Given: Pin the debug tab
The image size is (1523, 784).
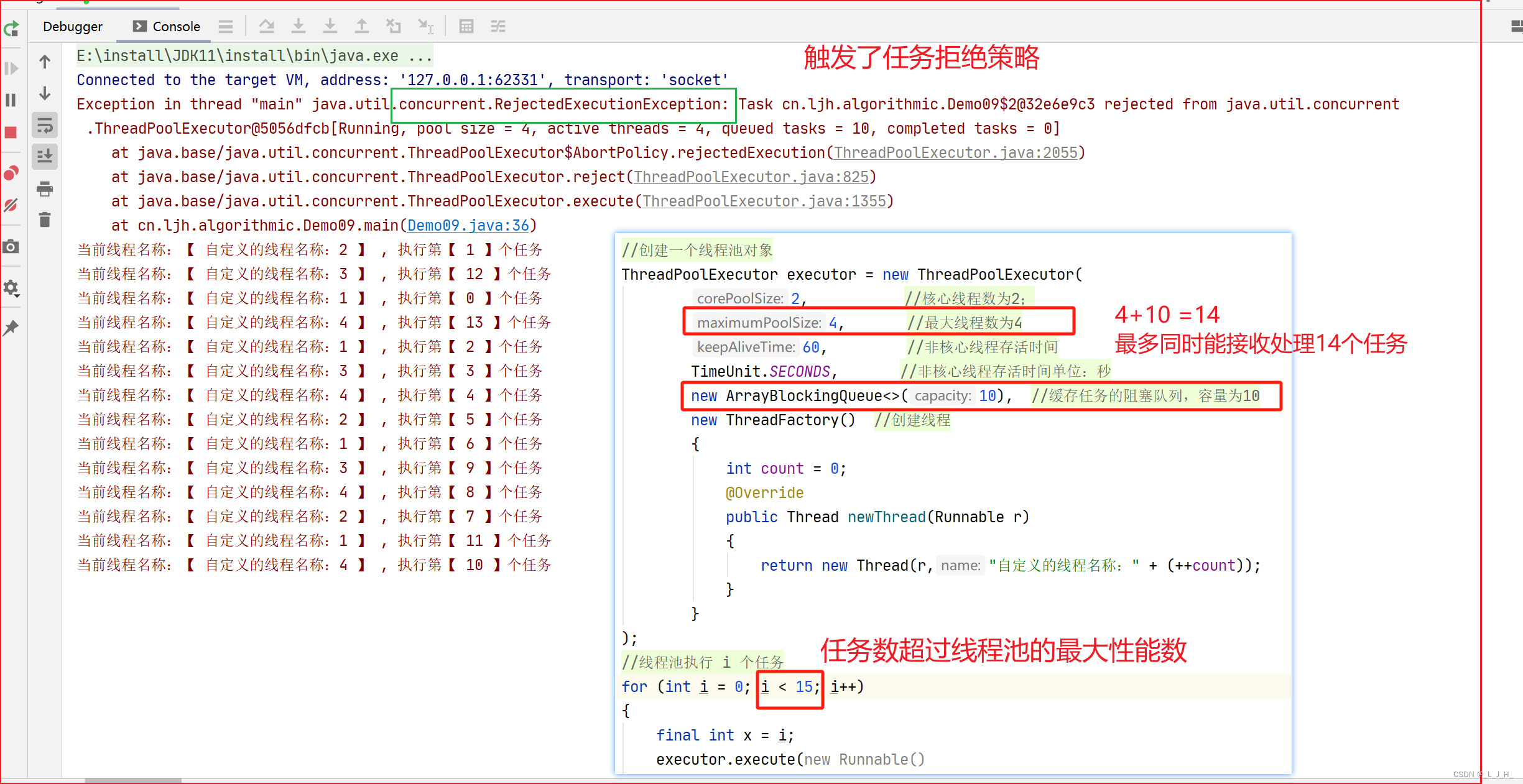Looking at the screenshot, I should tap(11, 328).
